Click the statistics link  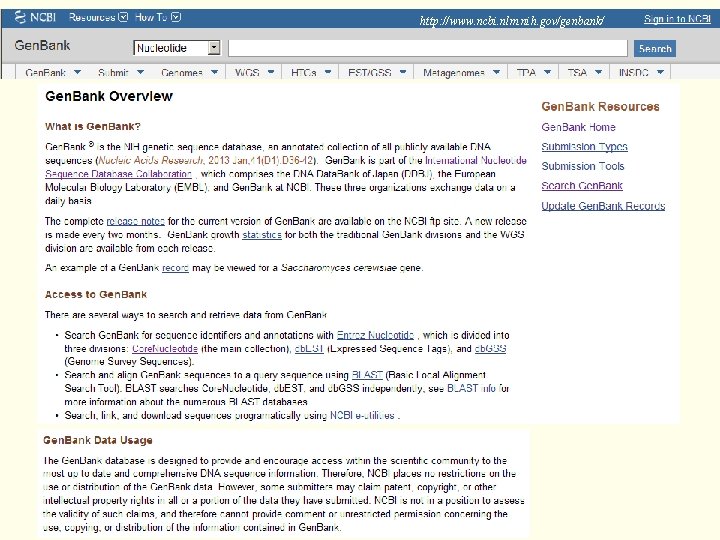pos(262,235)
